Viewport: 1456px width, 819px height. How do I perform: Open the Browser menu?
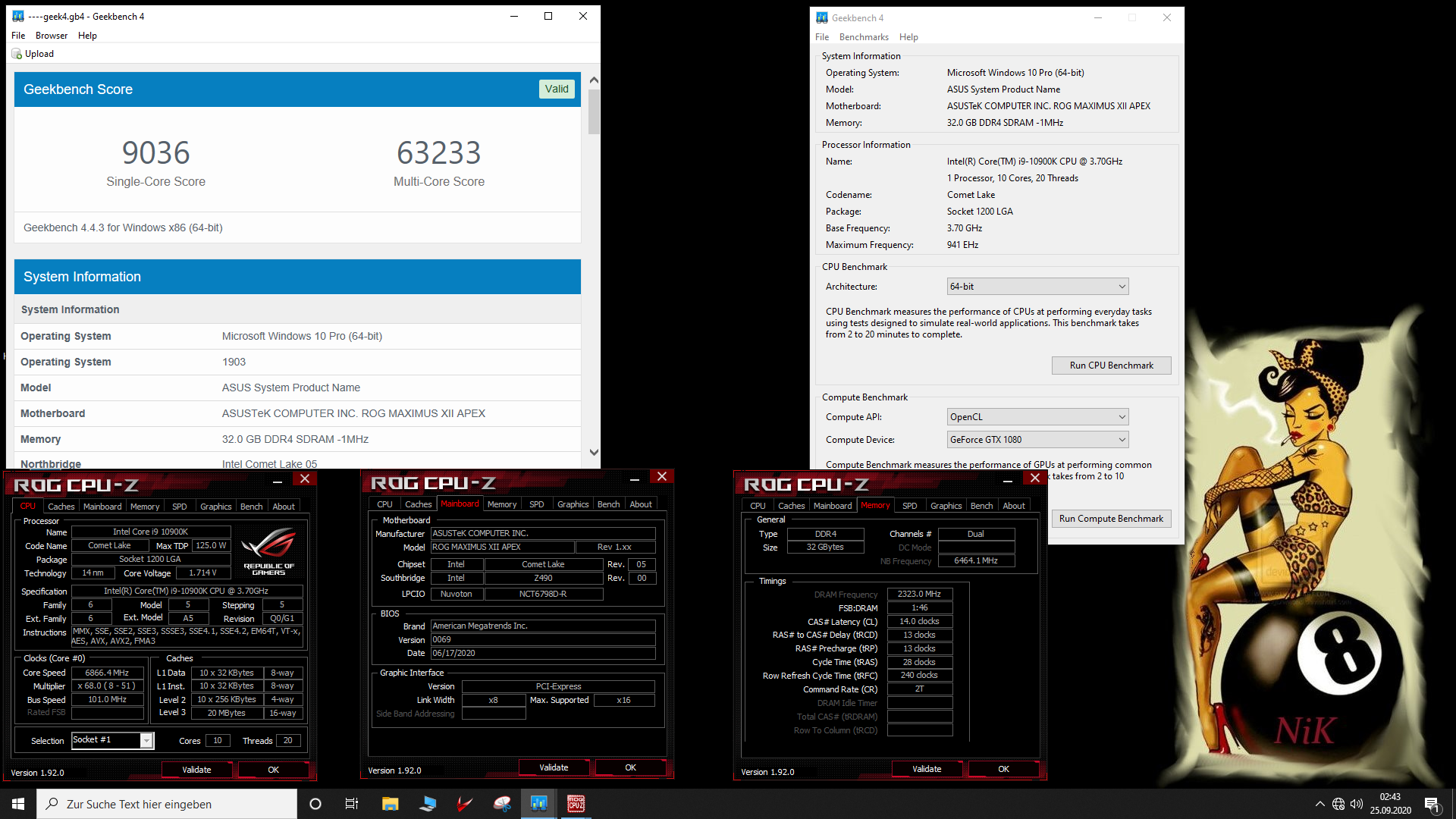52,36
